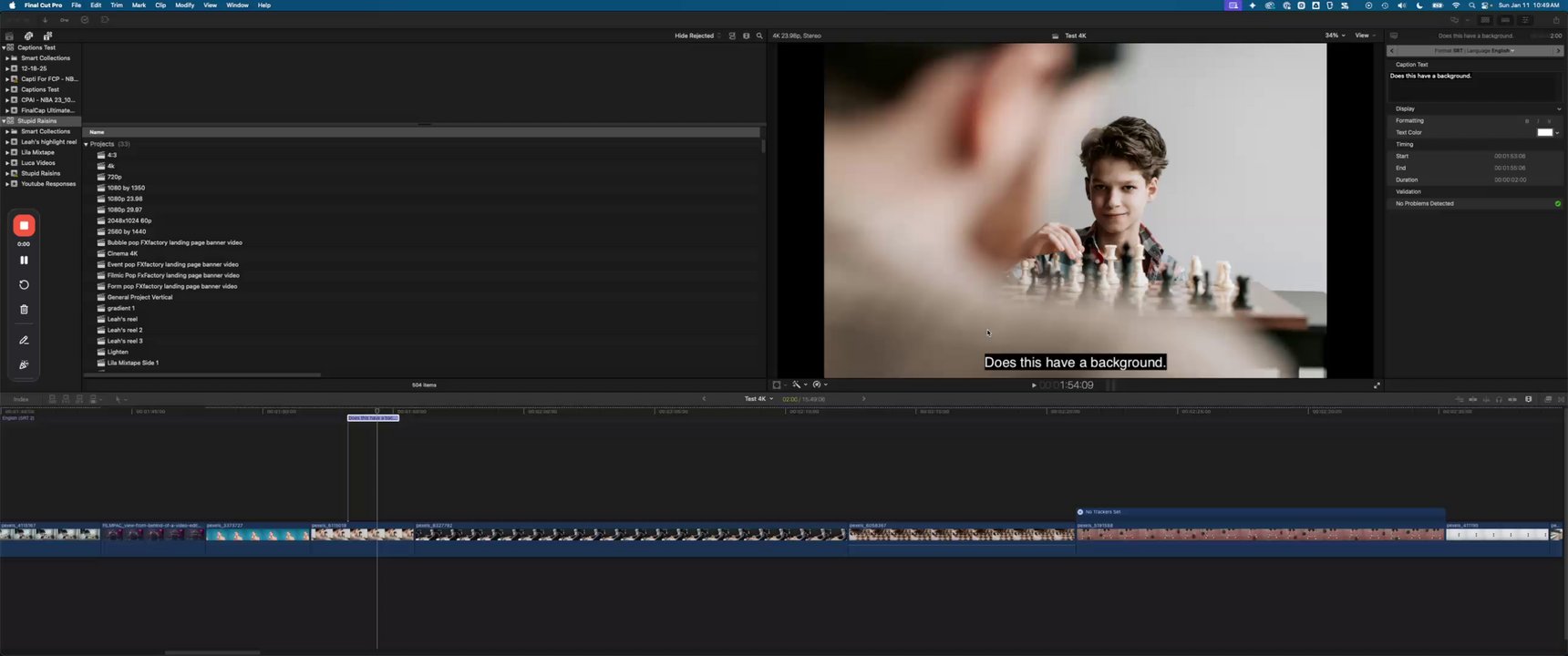Show or hide the Inspector panel

[1526, 20]
